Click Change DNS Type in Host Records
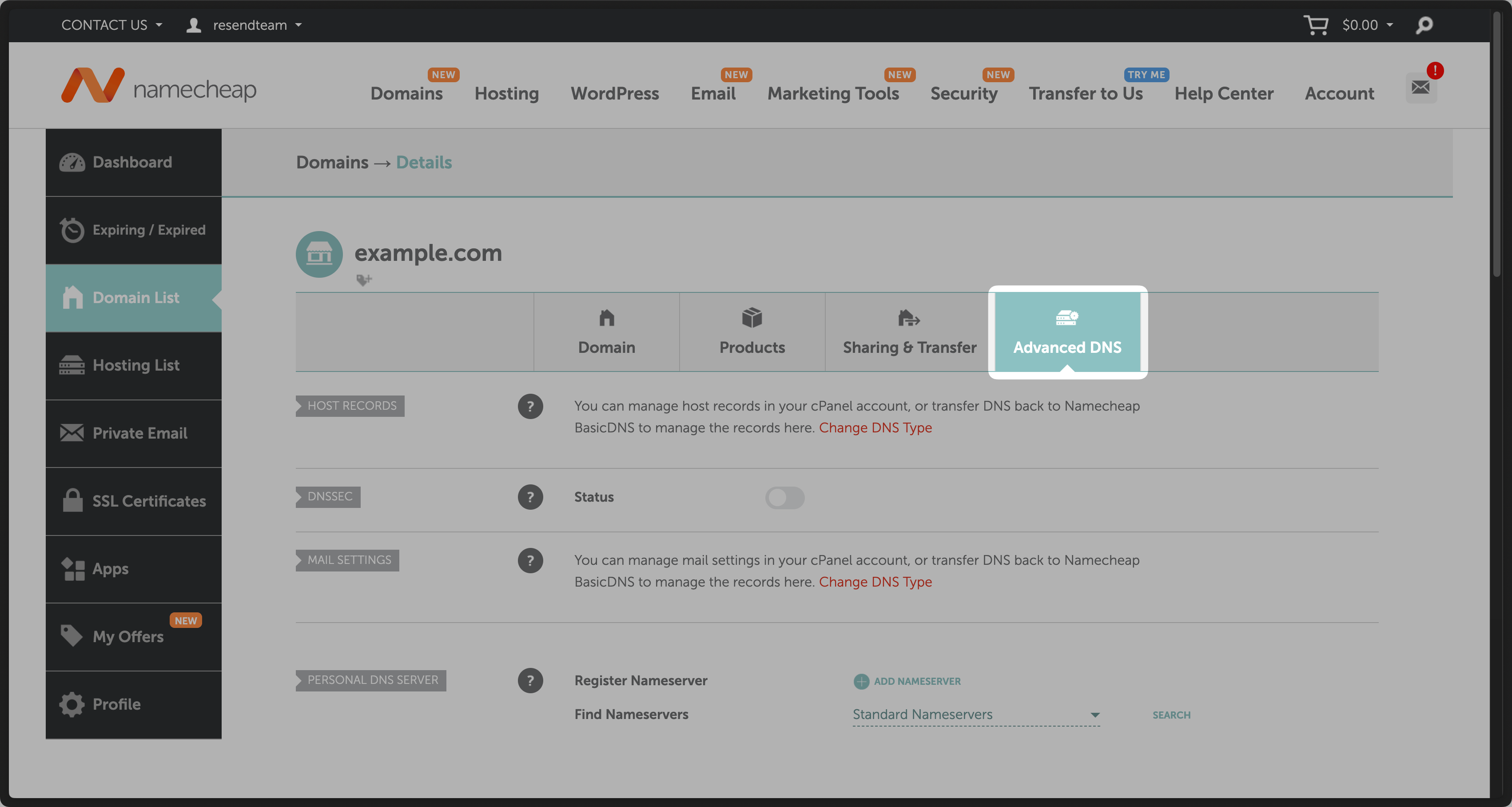Viewport: 1512px width, 807px height. [875, 427]
